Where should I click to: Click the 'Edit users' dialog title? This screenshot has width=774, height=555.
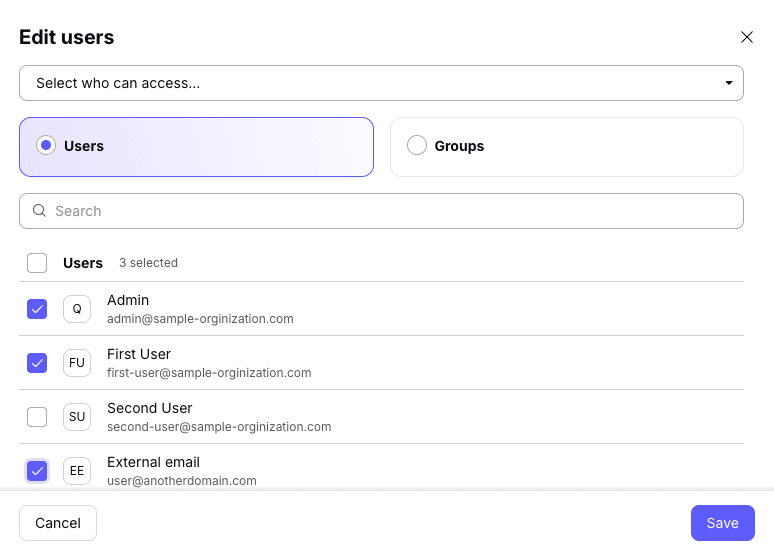67,37
